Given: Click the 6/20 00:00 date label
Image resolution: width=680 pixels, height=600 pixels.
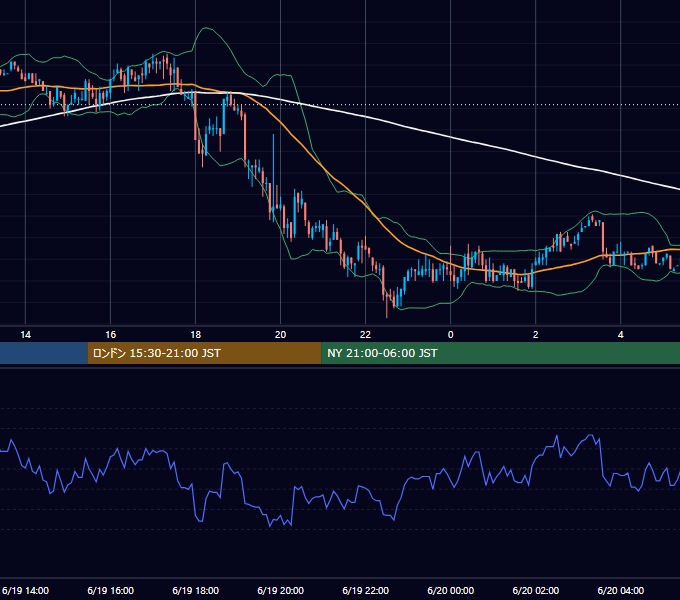Looking at the screenshot, I should tap(451, 590).
